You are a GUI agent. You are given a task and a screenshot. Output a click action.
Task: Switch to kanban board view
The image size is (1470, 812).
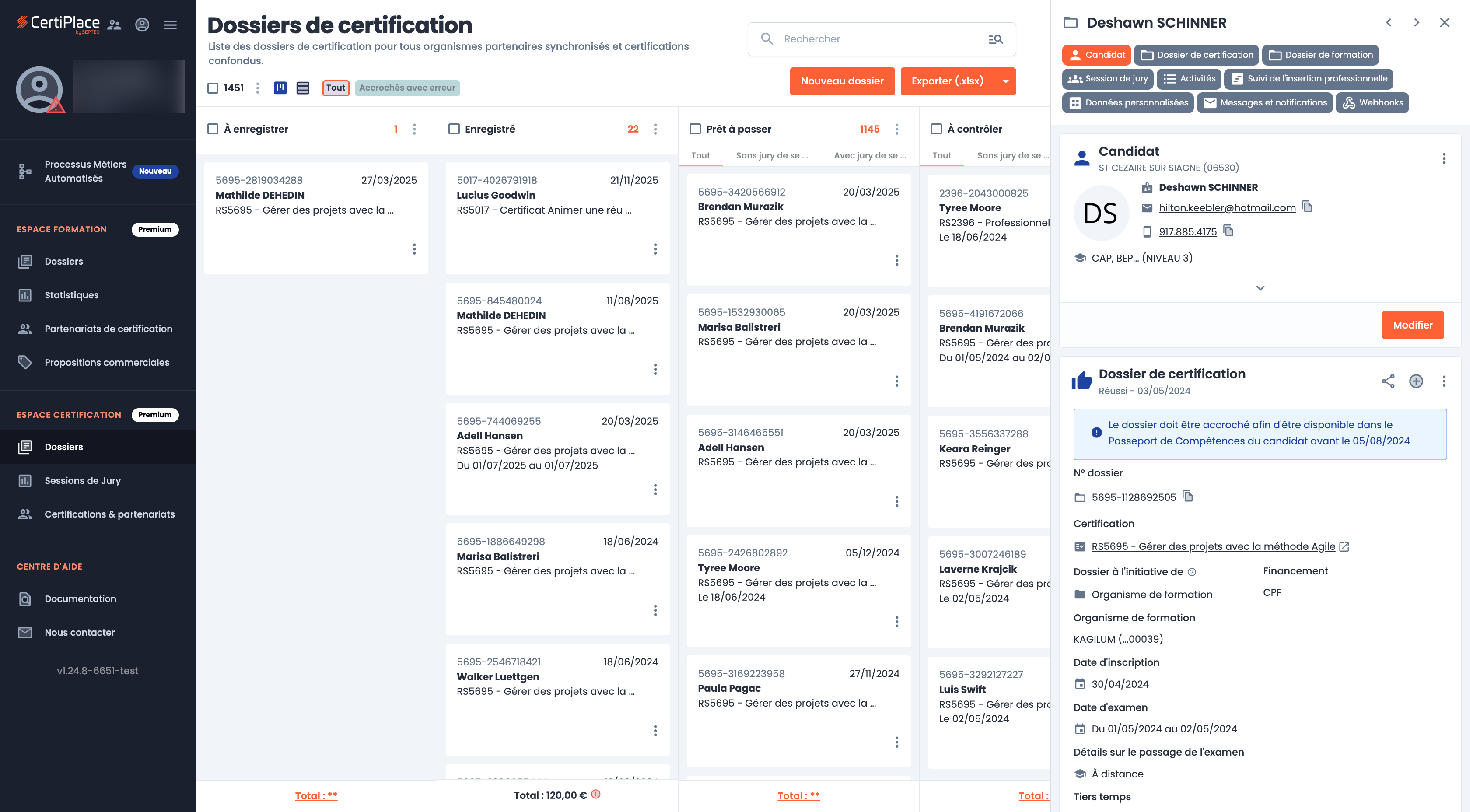coord(280,88)
